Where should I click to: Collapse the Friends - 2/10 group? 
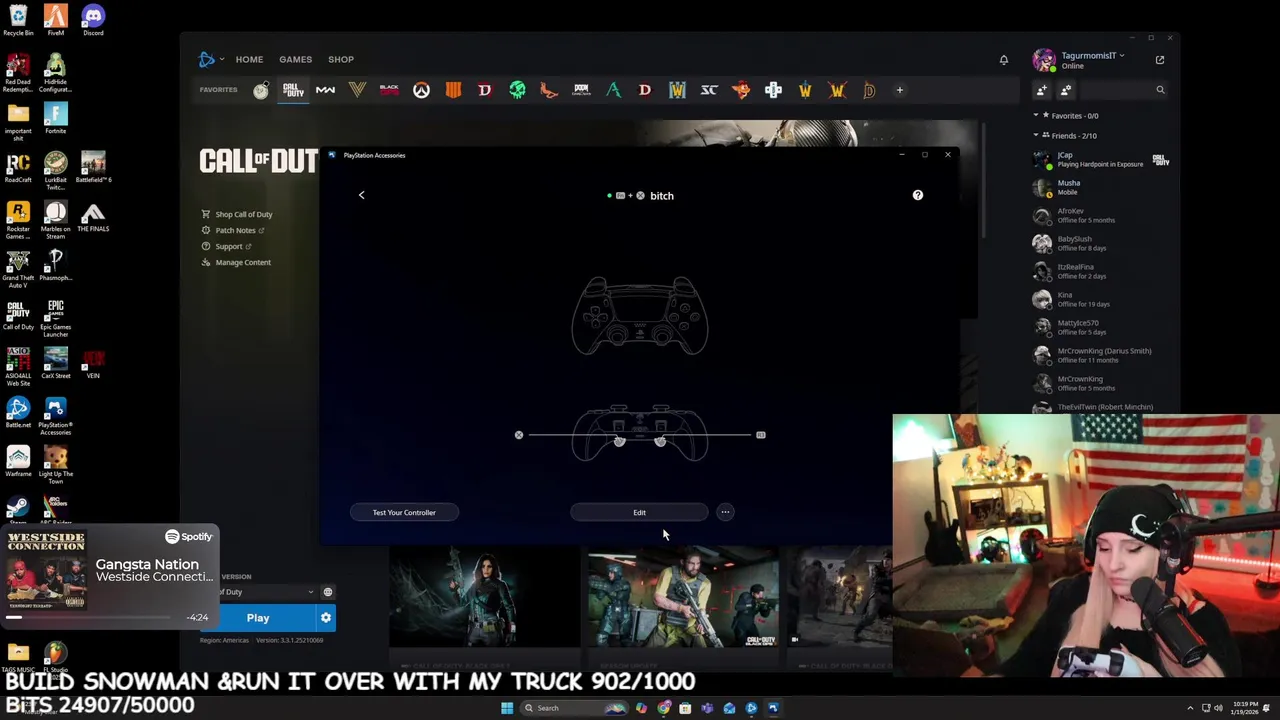coord(1036,136)
